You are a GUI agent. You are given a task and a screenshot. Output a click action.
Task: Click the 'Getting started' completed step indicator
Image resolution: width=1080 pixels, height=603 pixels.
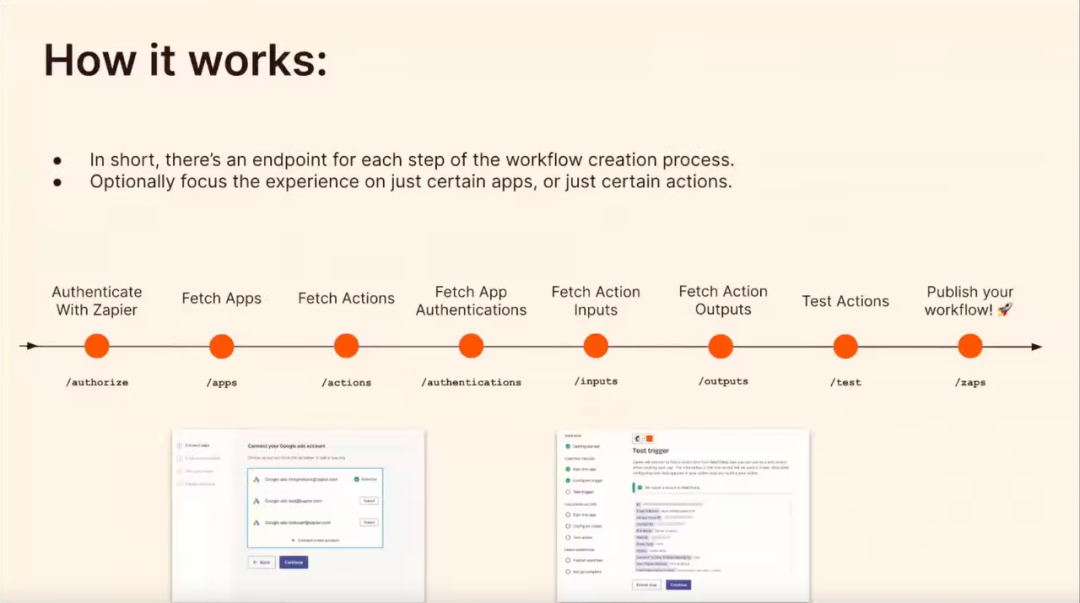[568, 447]
